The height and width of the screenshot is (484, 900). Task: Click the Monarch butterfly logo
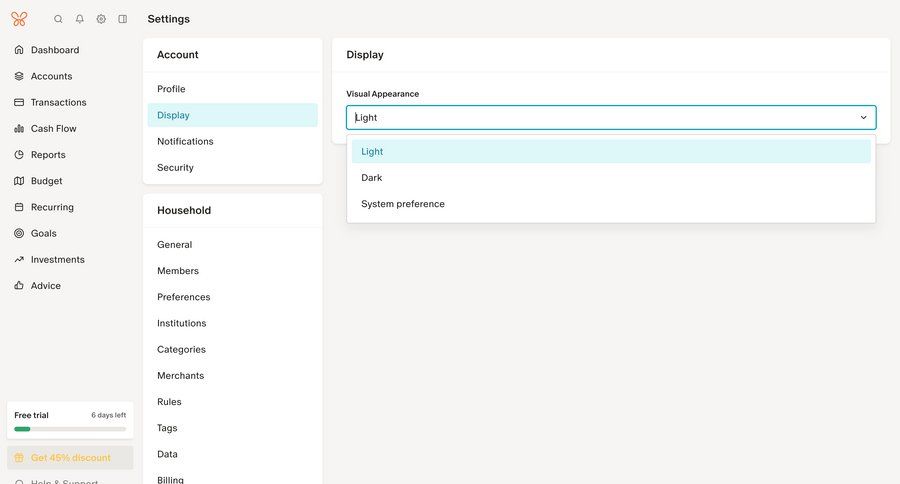19,19
